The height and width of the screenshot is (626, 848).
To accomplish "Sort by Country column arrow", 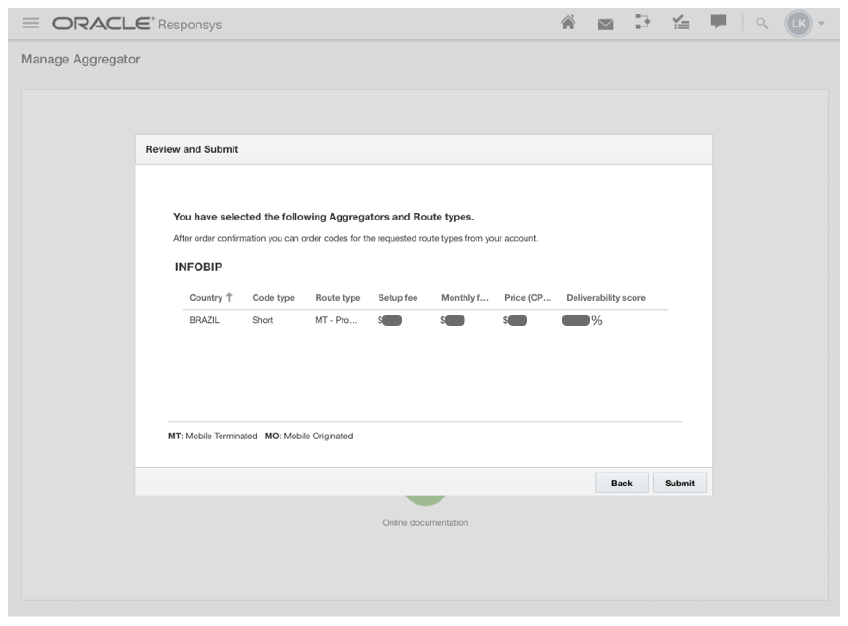I will [x=229, y=297].
